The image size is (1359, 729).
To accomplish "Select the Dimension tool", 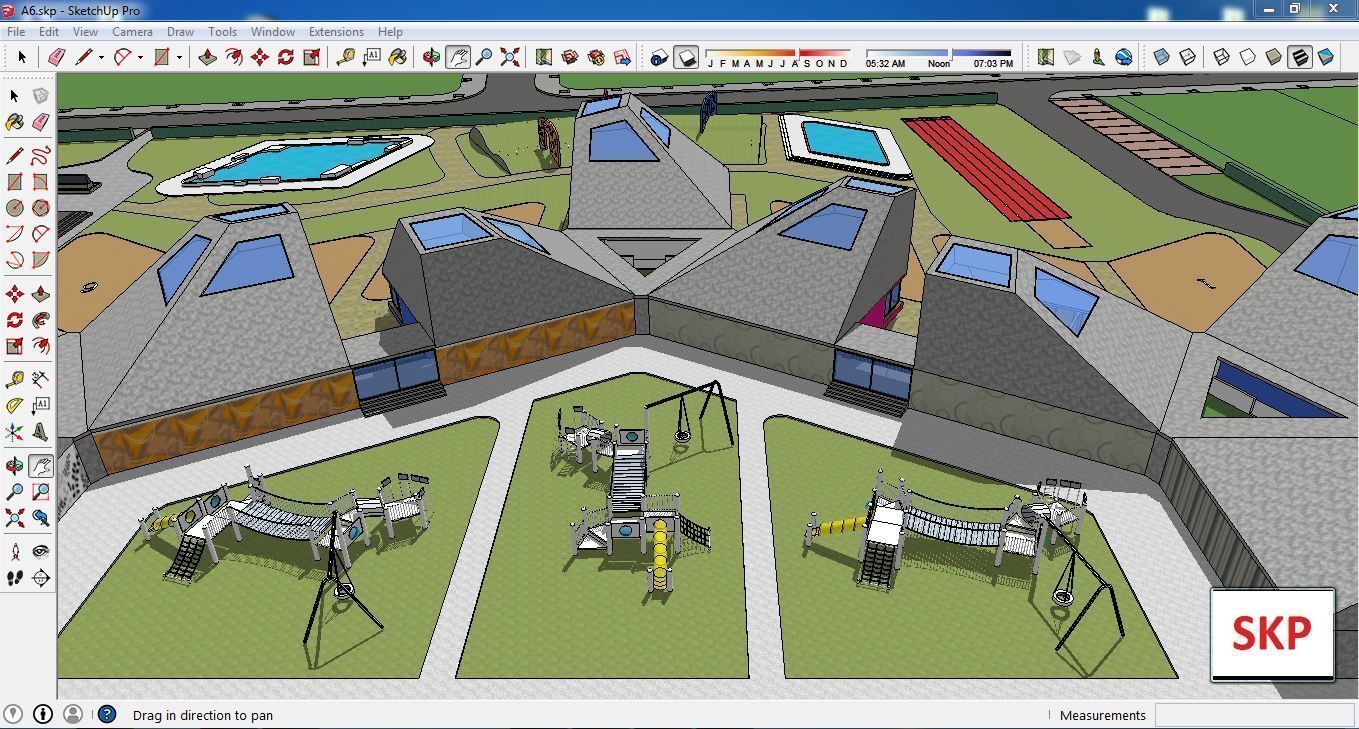I will click(x=40, y=379).
